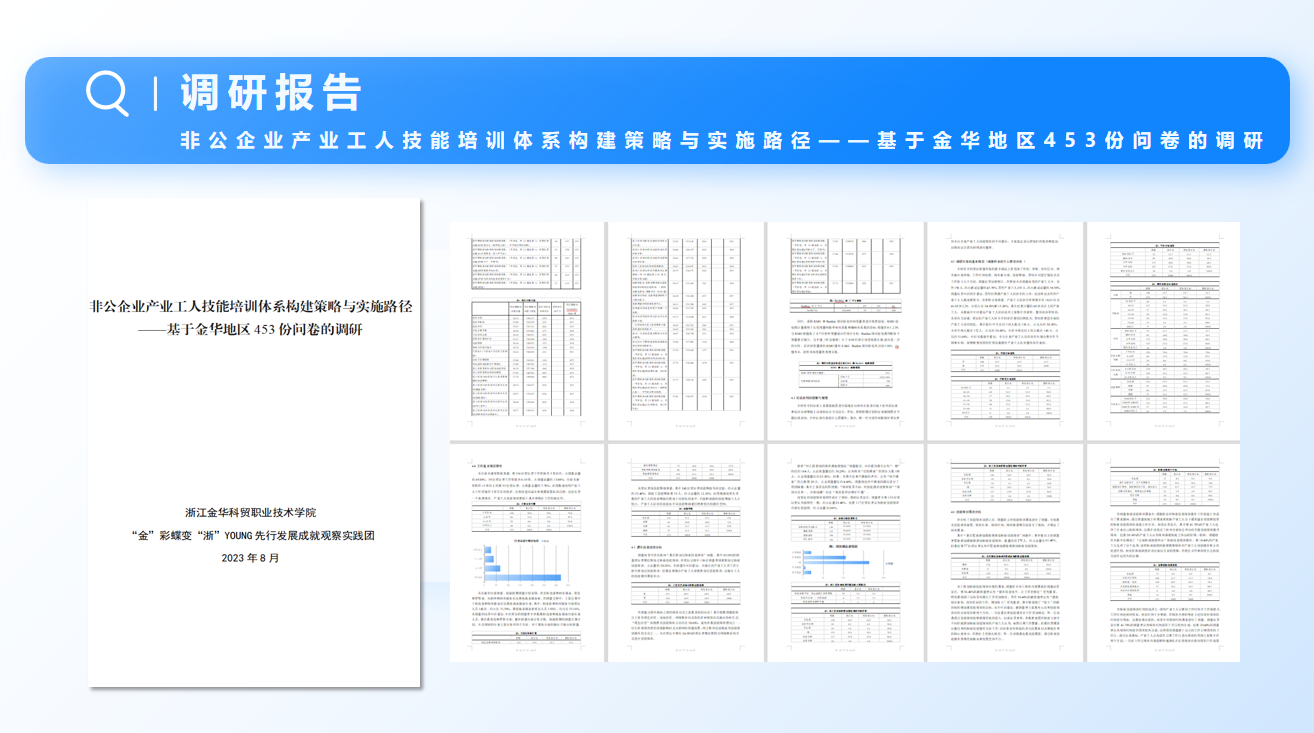Click the “金”彩蝶变“浙”YOUNG team name line
This screenshot has width=1314, height=733.
(251, 535)
